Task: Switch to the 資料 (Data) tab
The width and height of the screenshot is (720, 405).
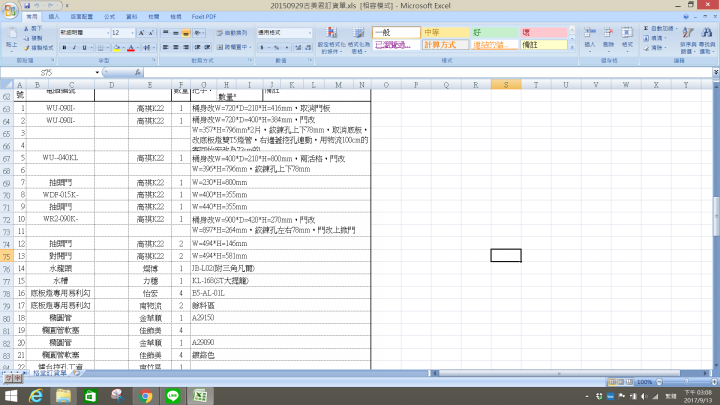Action: (x=132, y=17)
